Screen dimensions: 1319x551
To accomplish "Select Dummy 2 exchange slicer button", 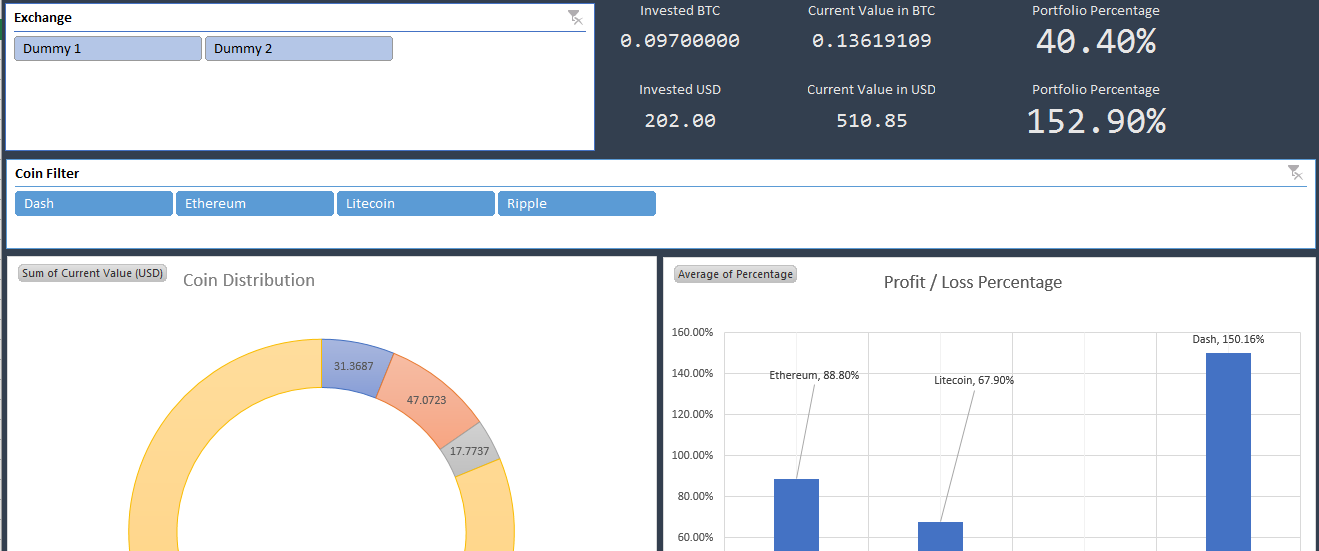I will (x=299, y=49).
